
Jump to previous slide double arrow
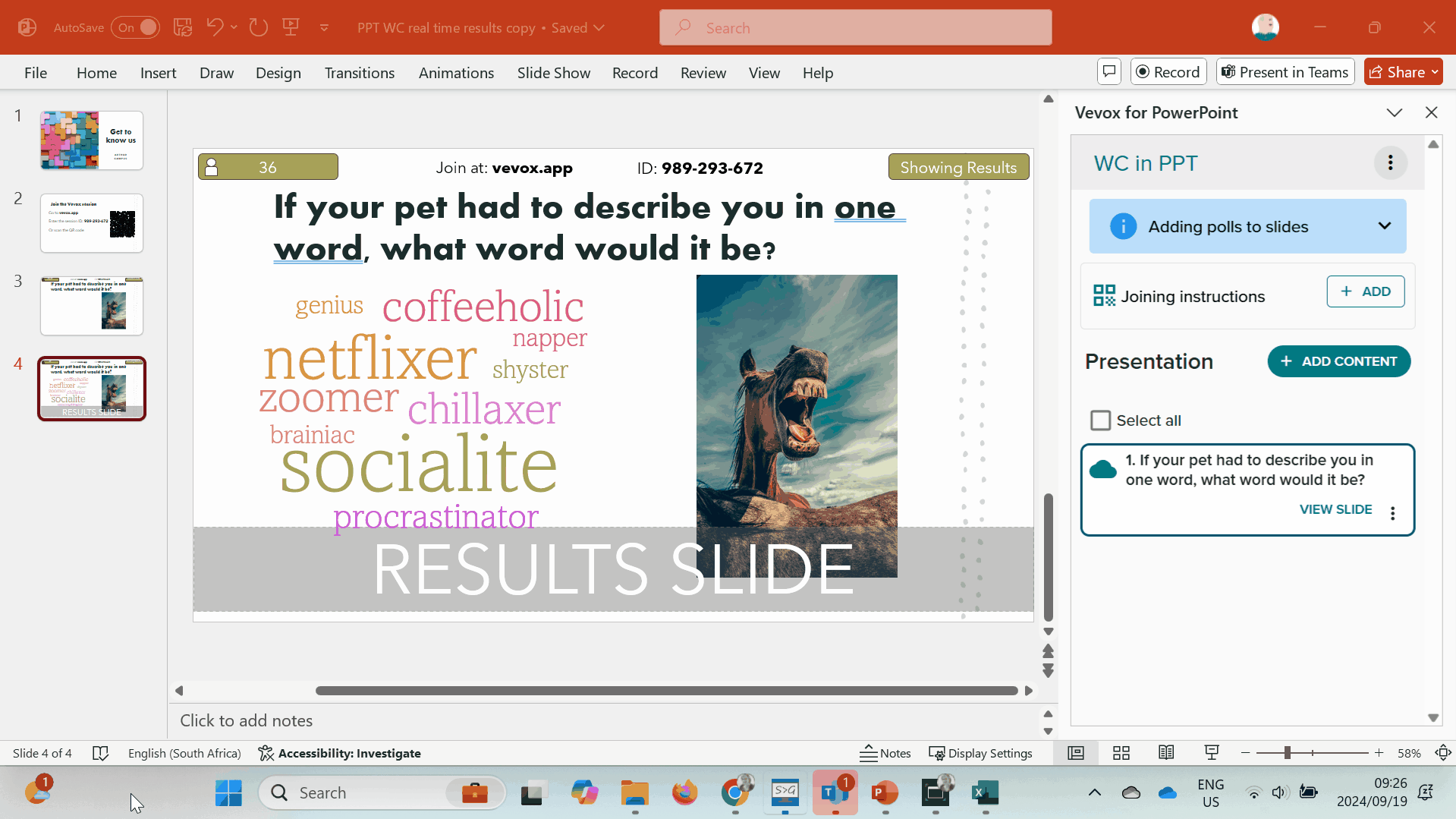point(1048,651)
